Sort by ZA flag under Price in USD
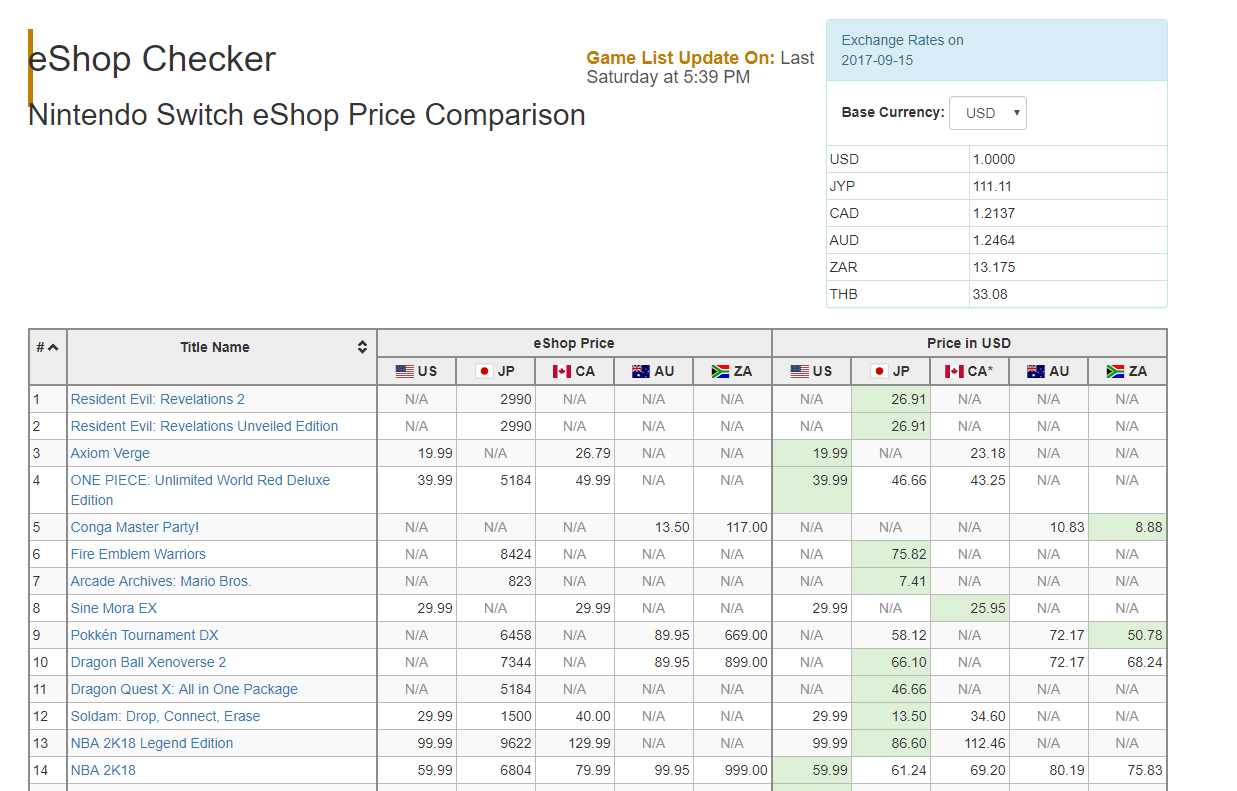 pyautogui.click(x=1127, y=371)
